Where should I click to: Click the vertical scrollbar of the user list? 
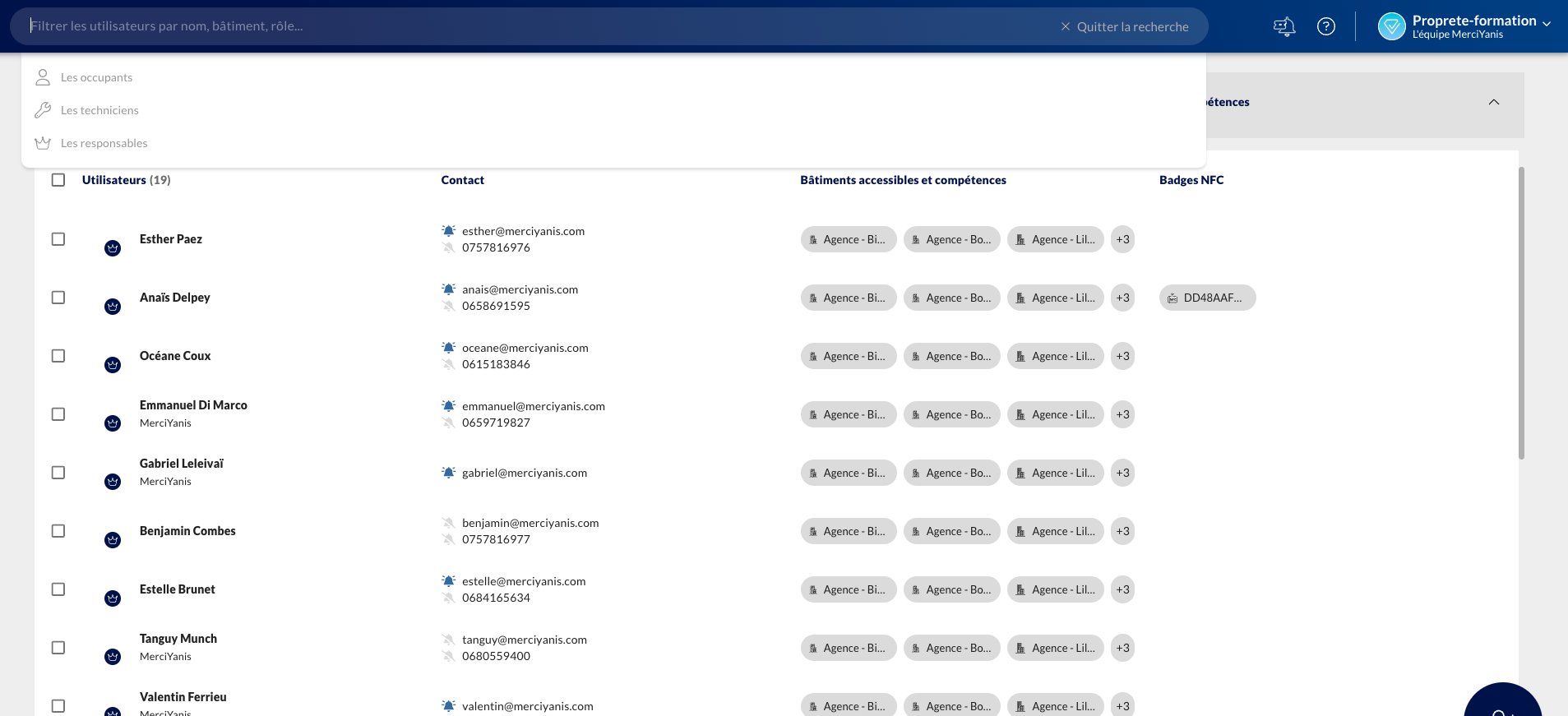click(1520, 312)
